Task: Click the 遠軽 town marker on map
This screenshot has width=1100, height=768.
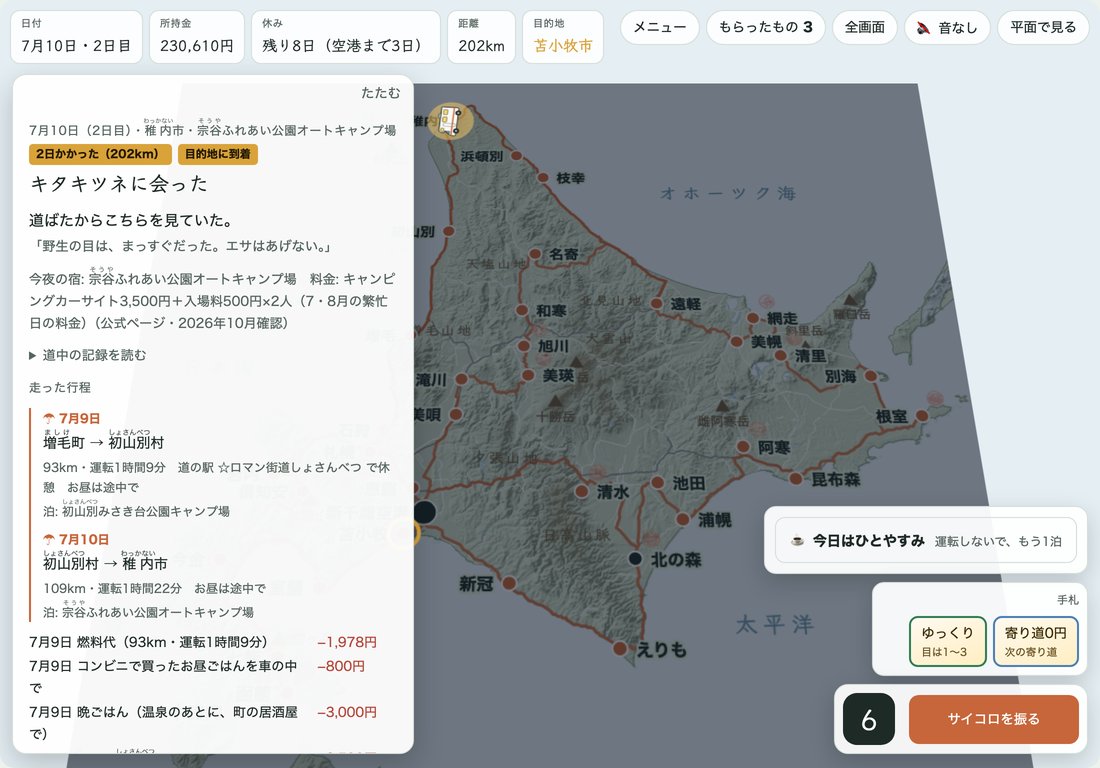Action: (656, 303)
